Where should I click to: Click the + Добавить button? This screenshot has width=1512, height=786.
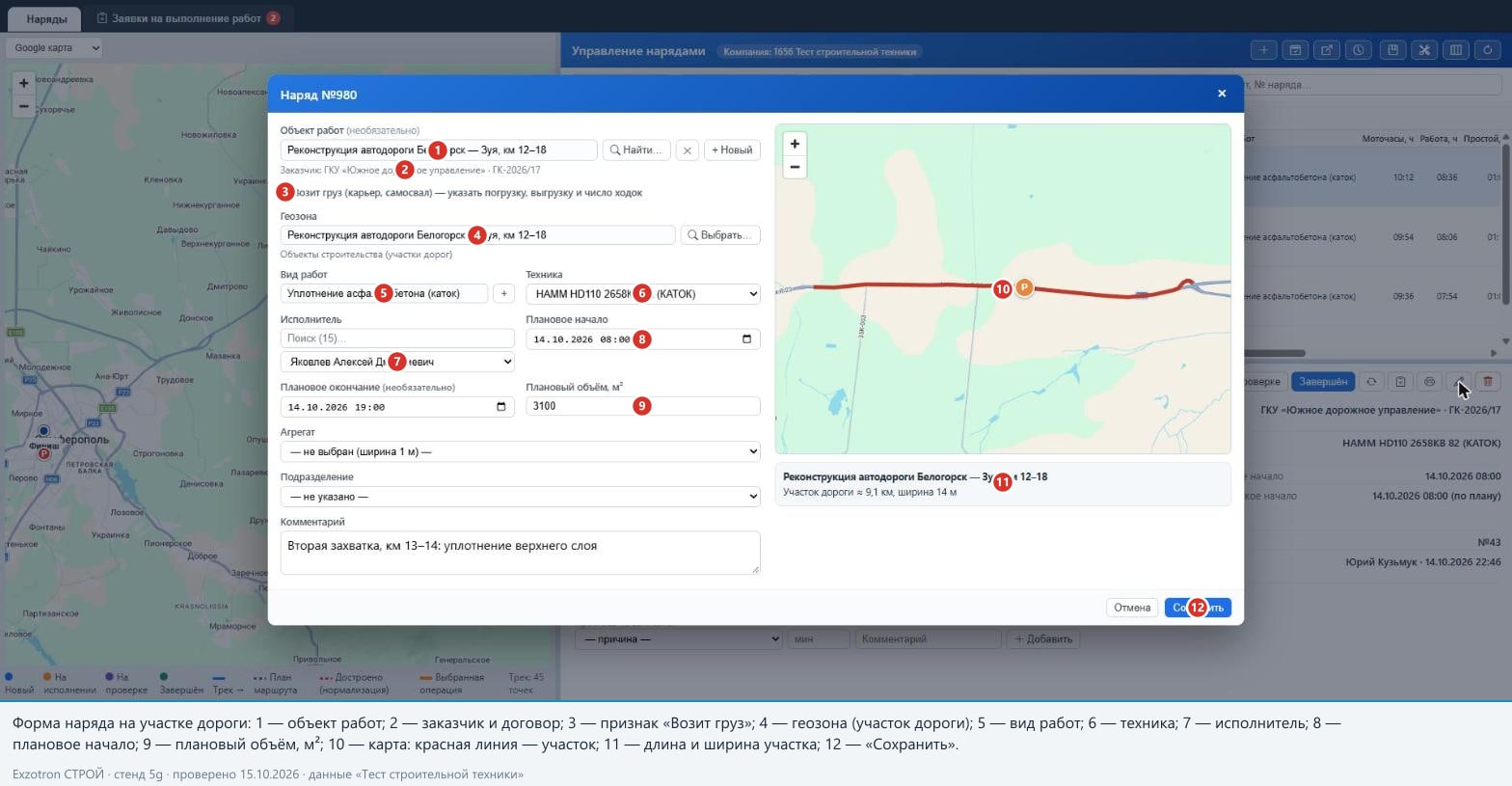click(x=1043, y=638)
